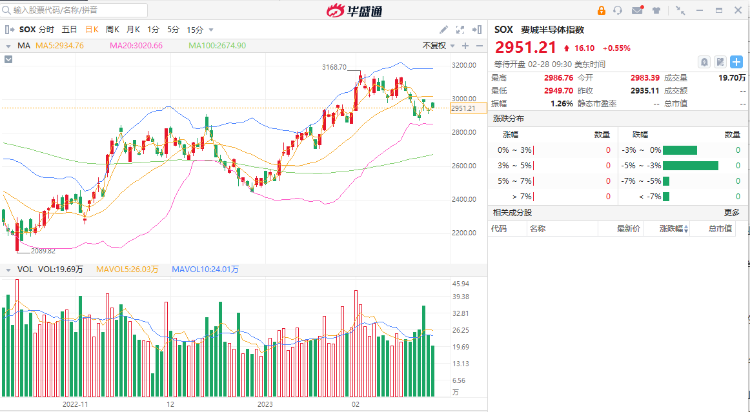This screenshot has height=412, width=750.
Task: Open the 15分 interval dropdown arrow
Action: coord(209,30)
